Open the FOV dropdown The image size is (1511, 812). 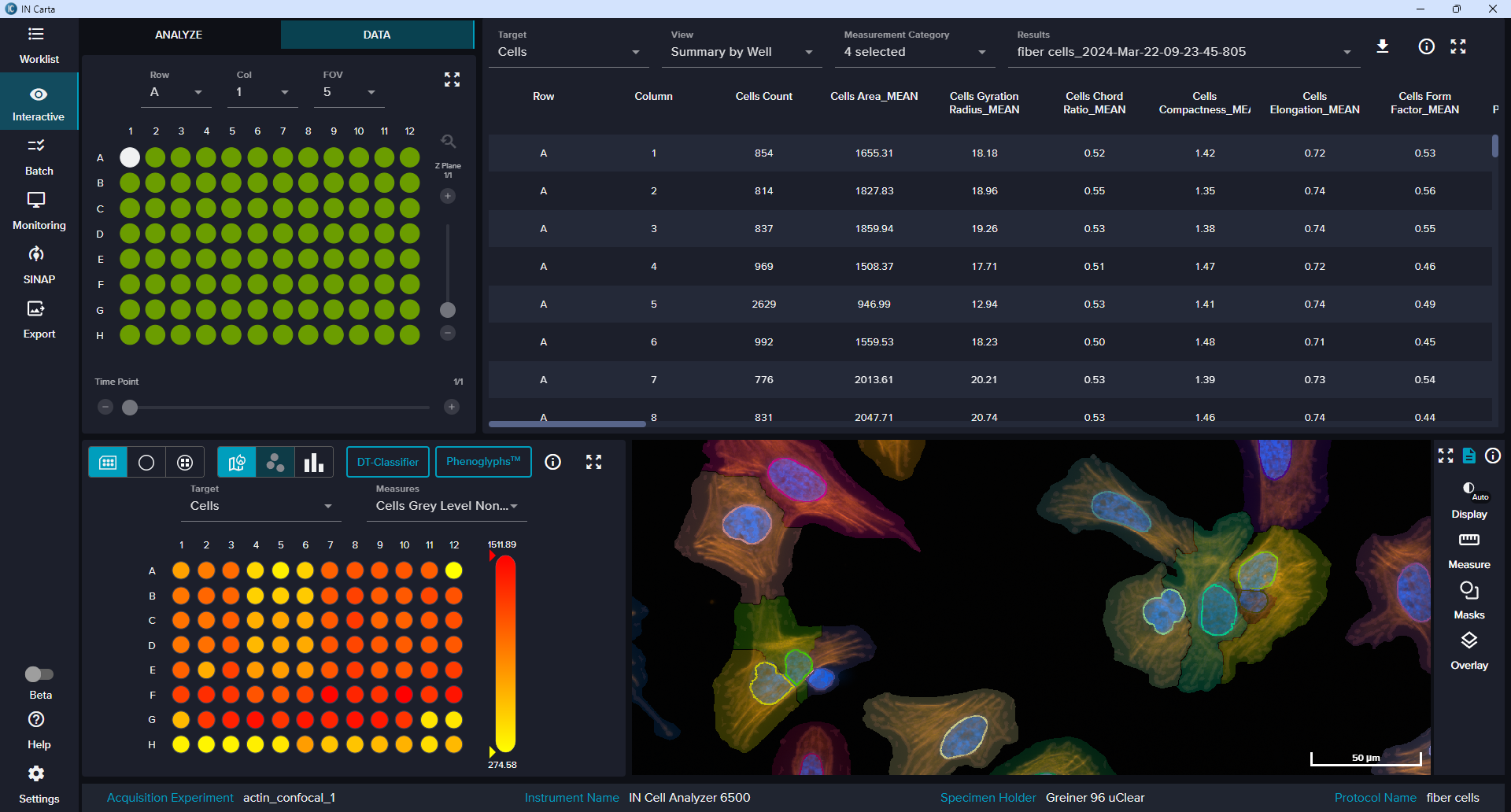(x=349, y=92)
